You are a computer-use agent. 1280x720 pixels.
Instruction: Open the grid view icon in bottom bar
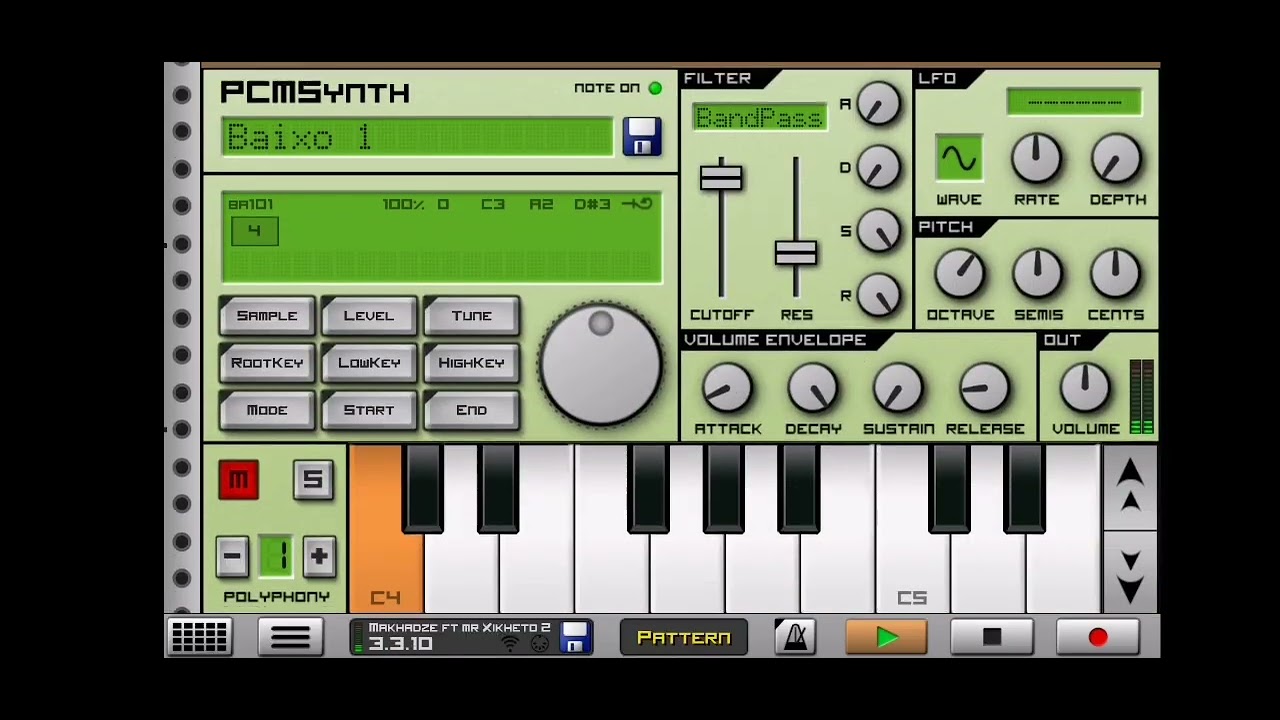(199, 637)
